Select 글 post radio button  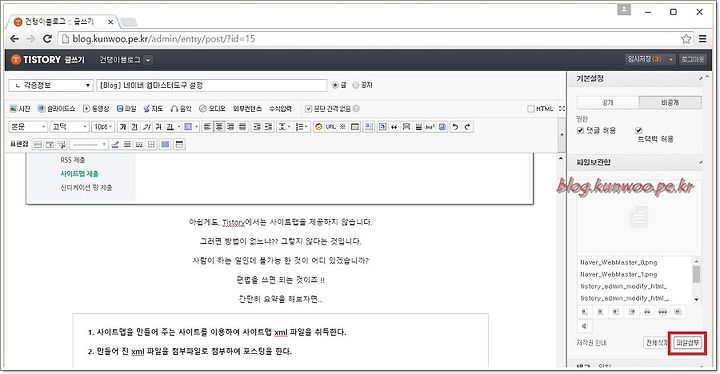(x=335, y=85)
